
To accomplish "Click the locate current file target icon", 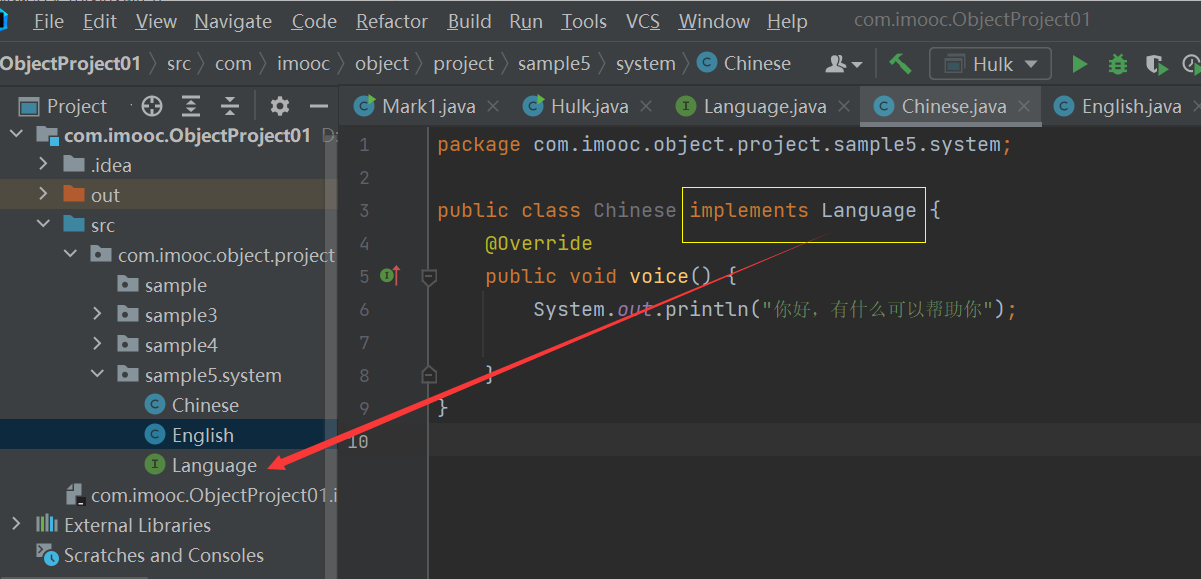I will (x=152, y=106).
